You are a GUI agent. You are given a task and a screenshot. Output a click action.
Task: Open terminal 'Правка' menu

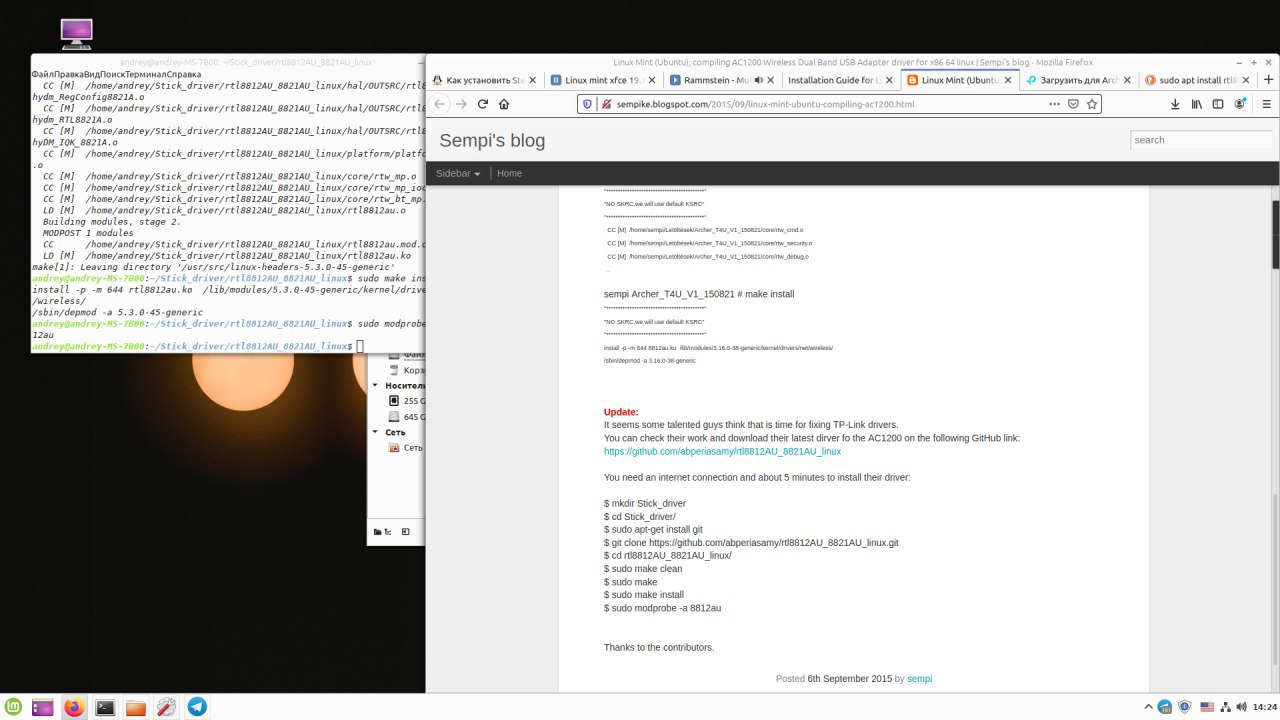coord(71,74)
